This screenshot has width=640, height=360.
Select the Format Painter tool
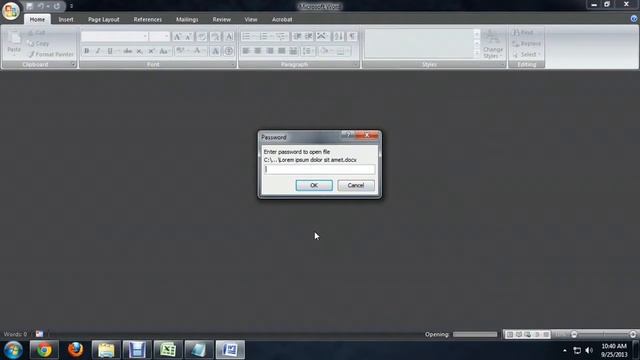click(51, 54)
